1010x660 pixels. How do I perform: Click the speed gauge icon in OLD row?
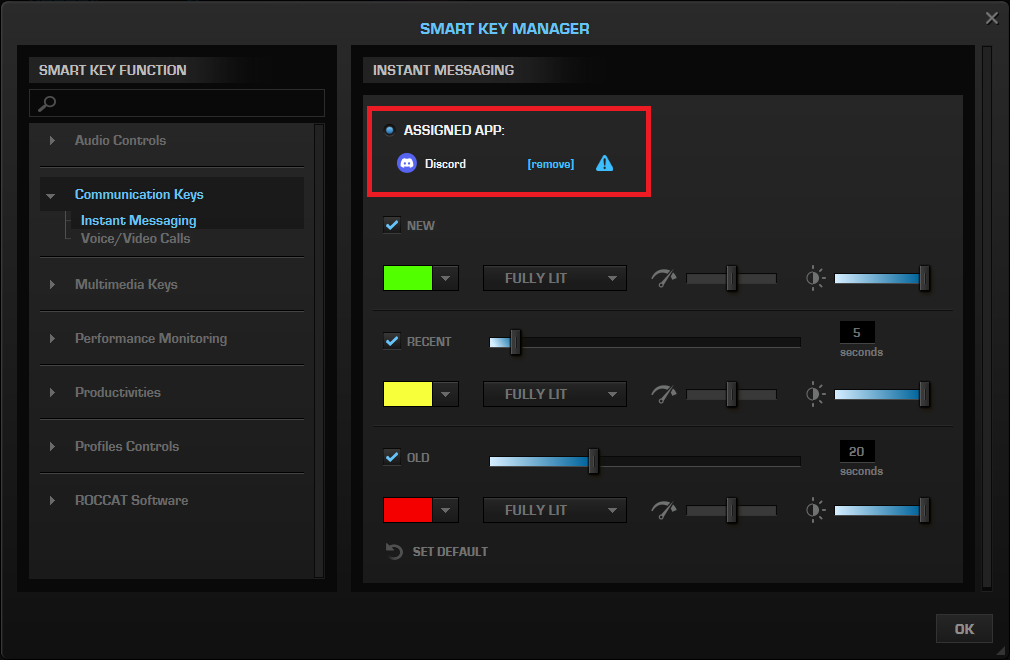(x=663, y=510)
